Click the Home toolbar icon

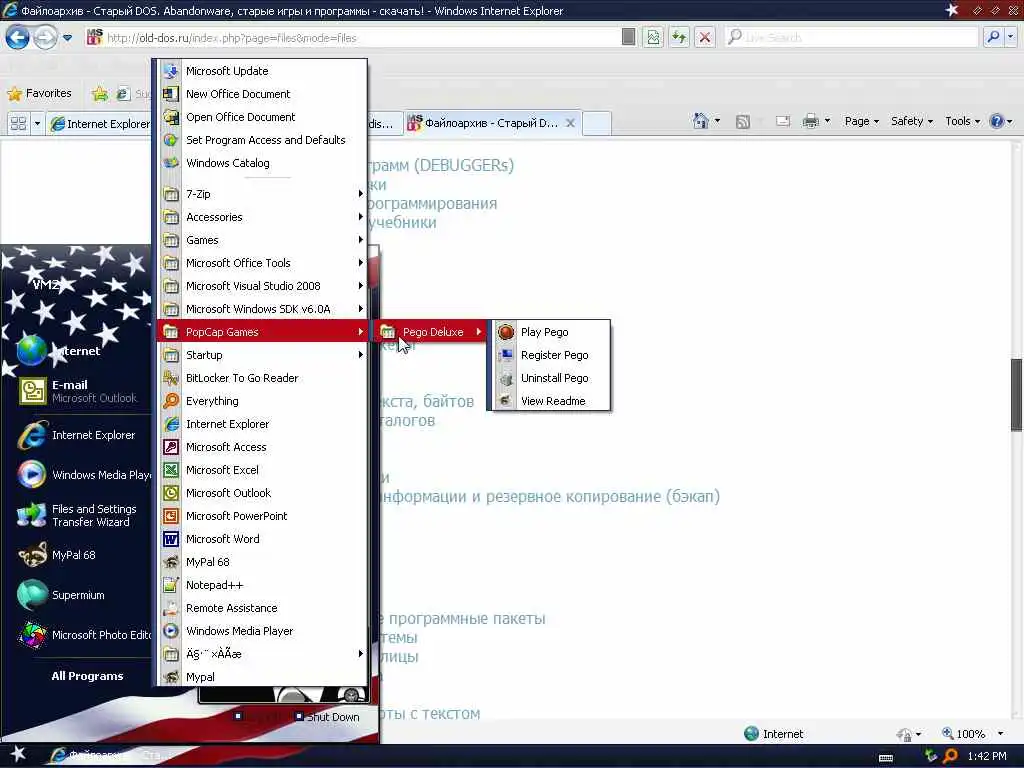pyautogui.click(x=701, y=121)
